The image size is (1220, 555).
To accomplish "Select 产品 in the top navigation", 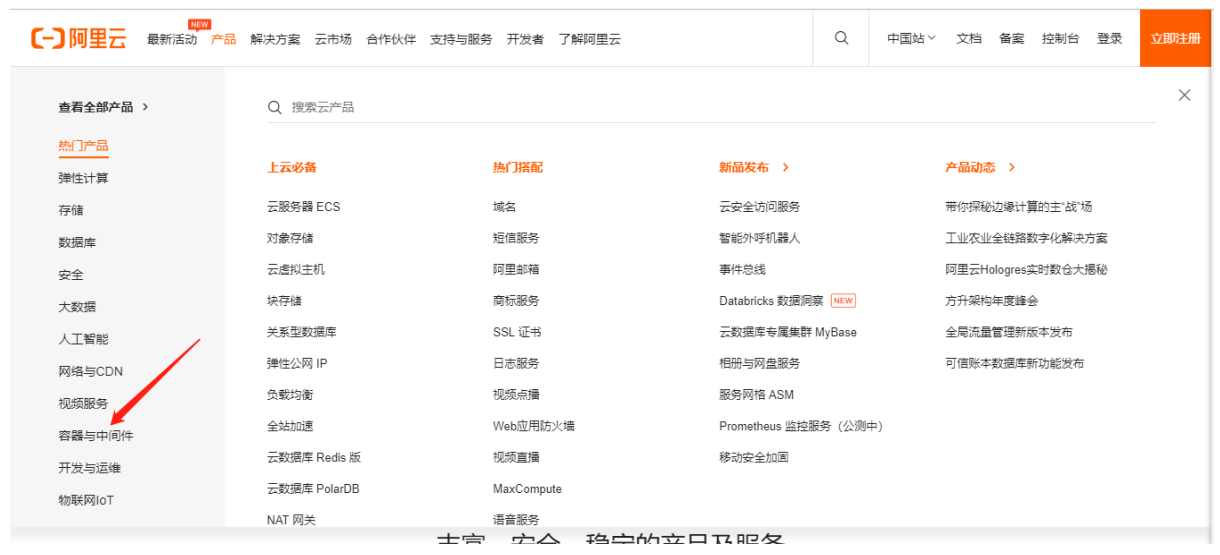I will tap(223, 39).
